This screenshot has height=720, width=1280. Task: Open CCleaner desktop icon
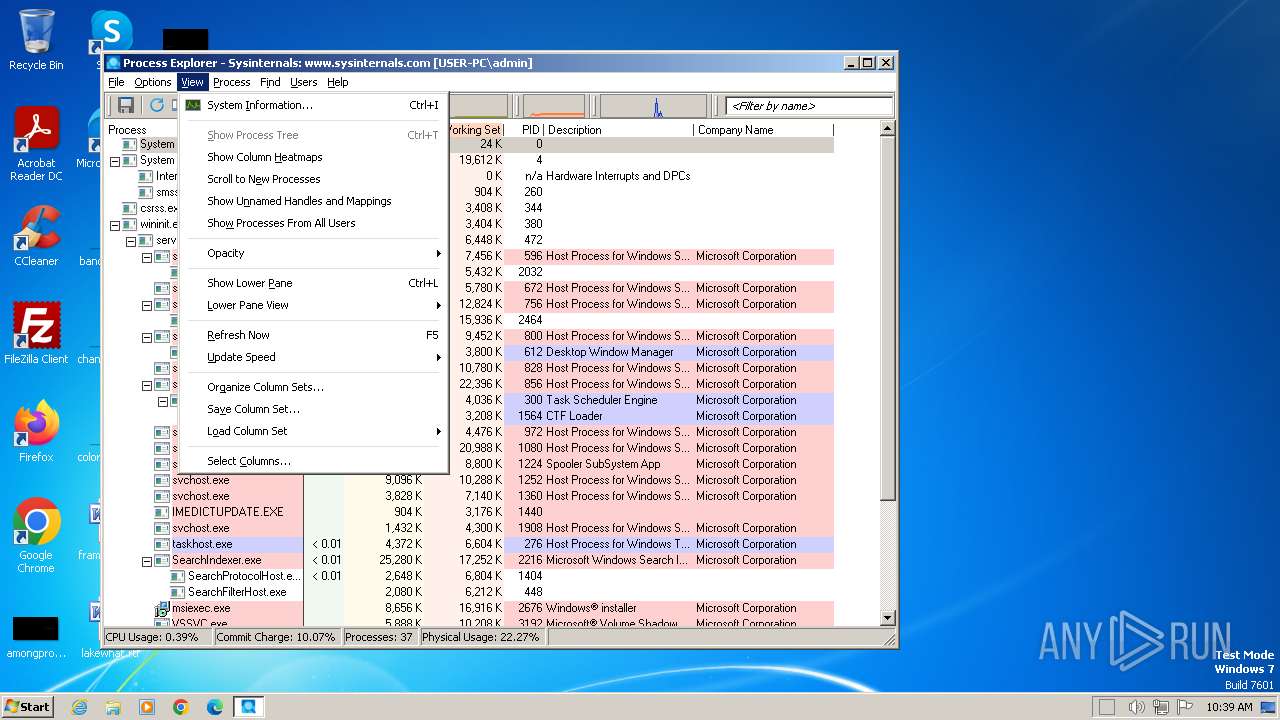click(x=36, y=236)
